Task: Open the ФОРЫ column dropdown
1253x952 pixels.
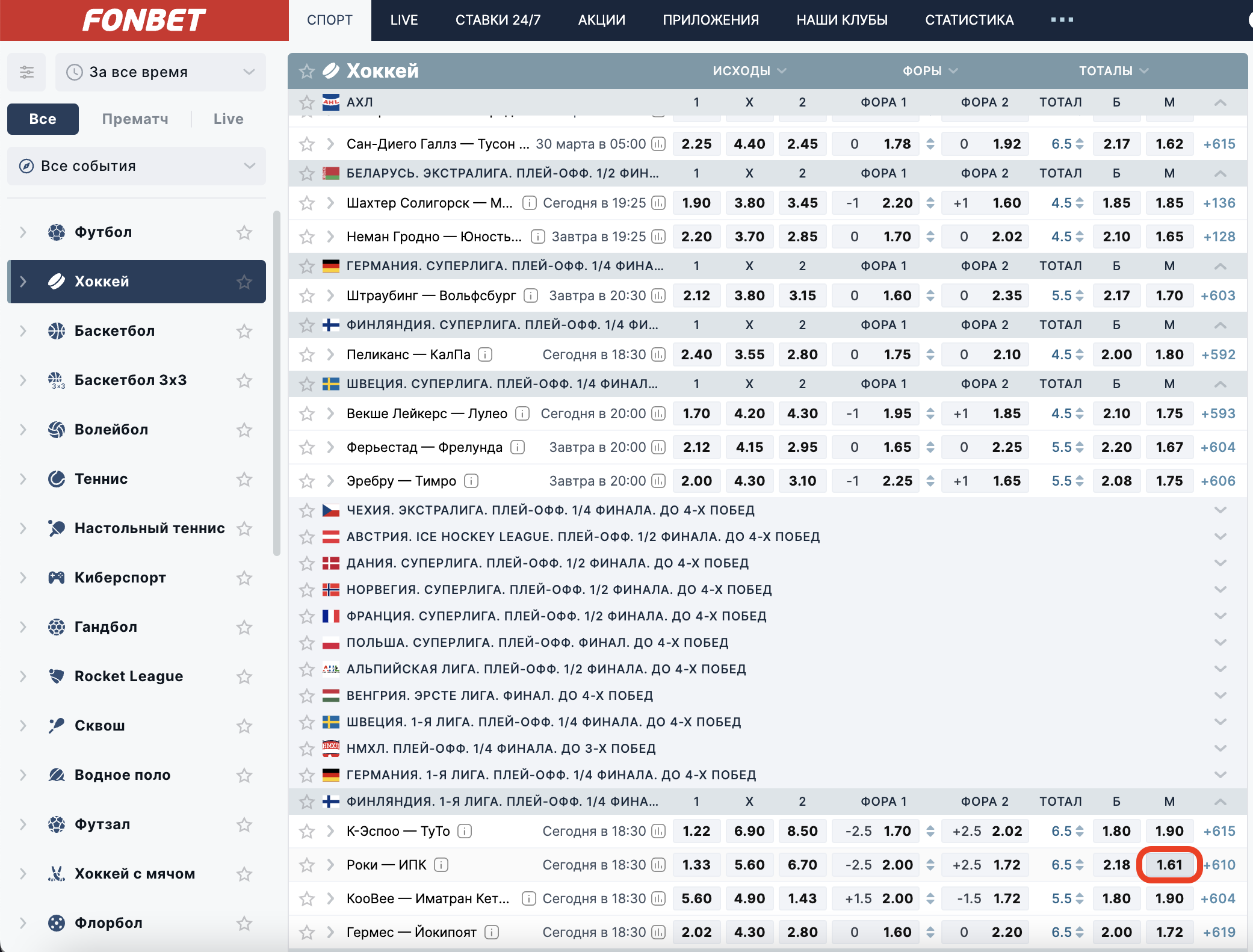Action: pyautogui.click(x=930, y=71)
